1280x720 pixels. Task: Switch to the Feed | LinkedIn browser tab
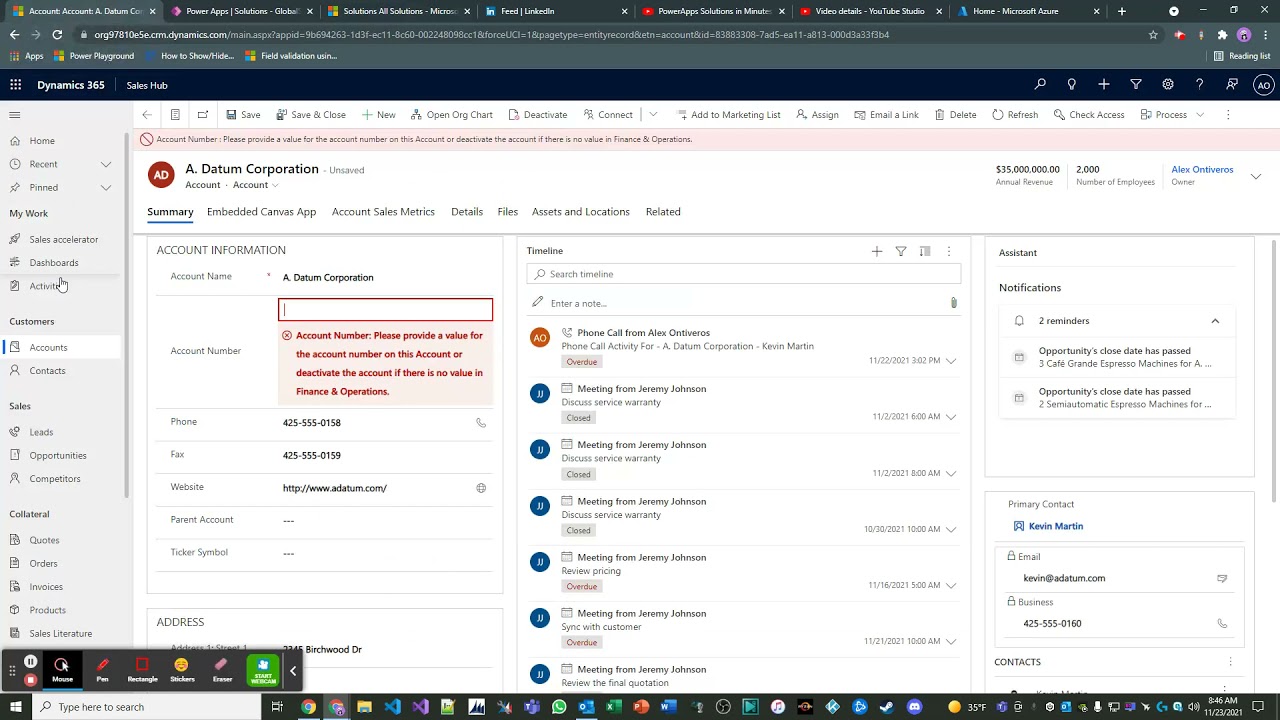(555, 11)
